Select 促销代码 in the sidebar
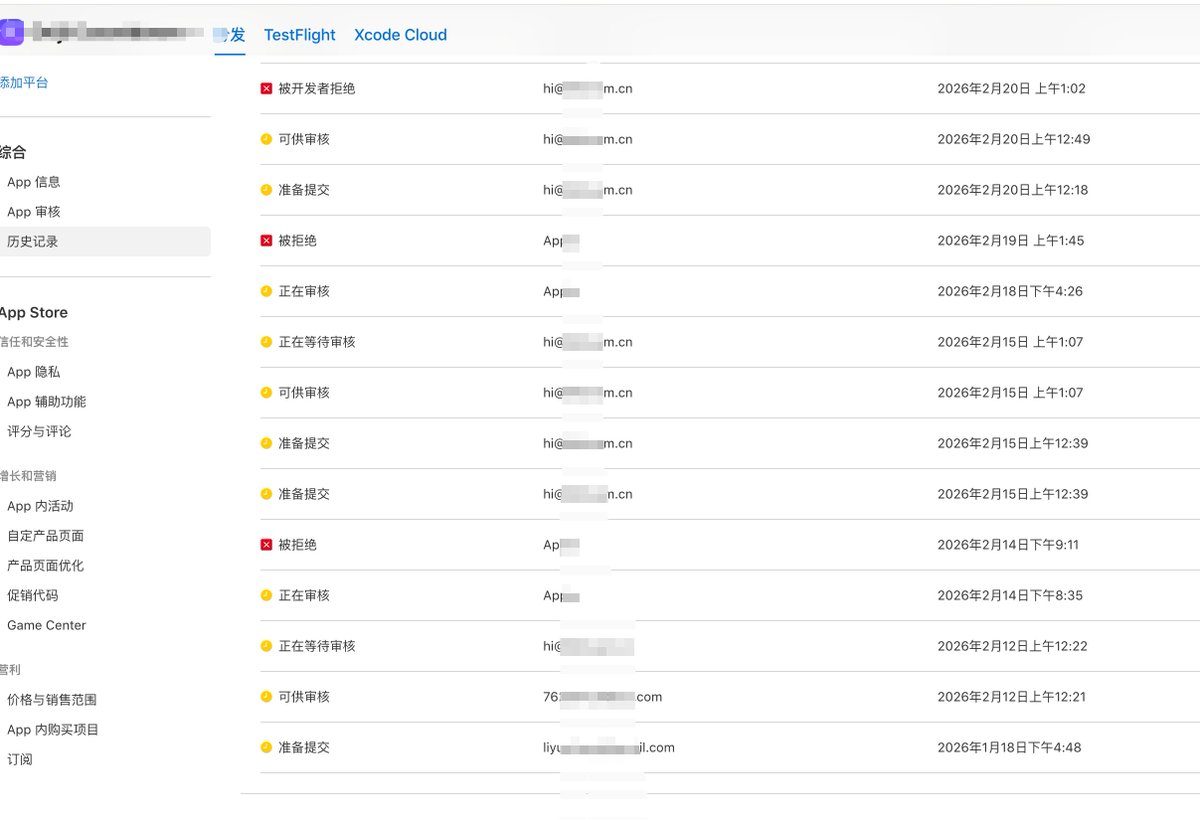The width and height of the screenshot is (1200, 820). click(33, 596)
